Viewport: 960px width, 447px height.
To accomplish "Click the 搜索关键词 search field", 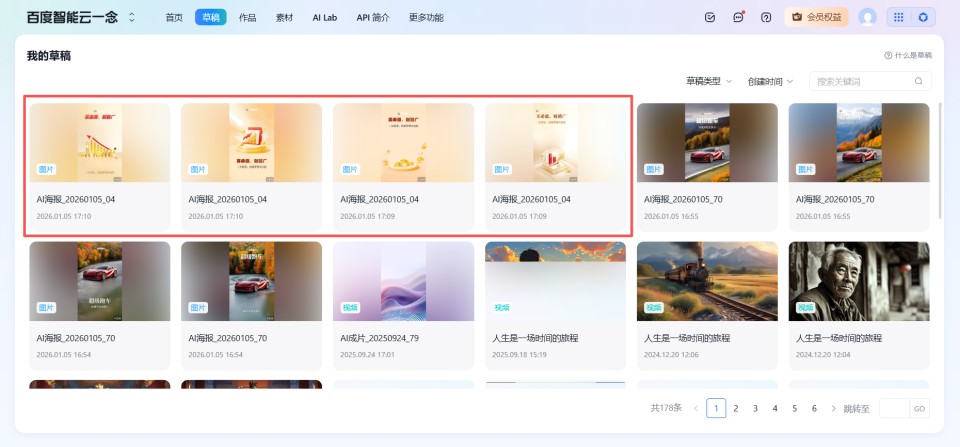I will [860, 81].
